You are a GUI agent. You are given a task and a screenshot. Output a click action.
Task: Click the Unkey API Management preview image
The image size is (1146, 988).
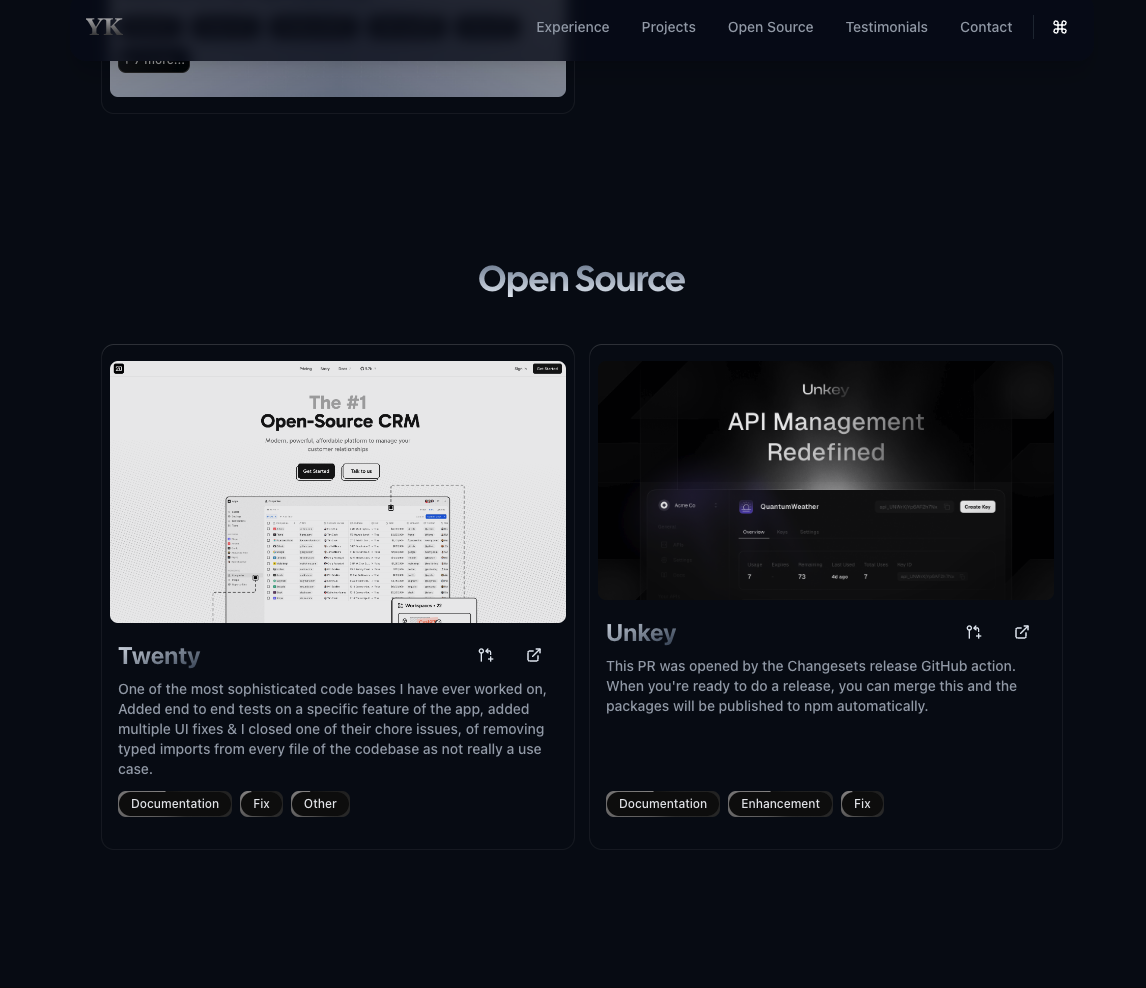tap(826, 480)
